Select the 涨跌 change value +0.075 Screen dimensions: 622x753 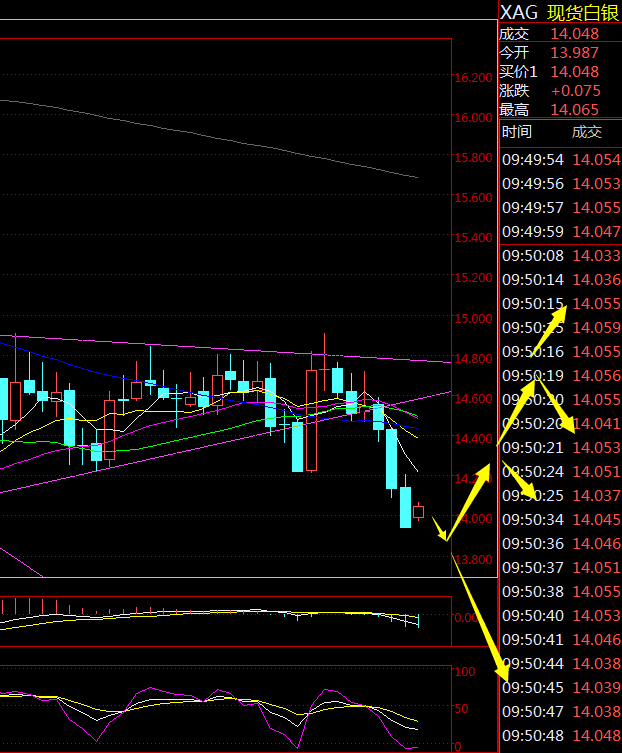click(x=575, y=90)
